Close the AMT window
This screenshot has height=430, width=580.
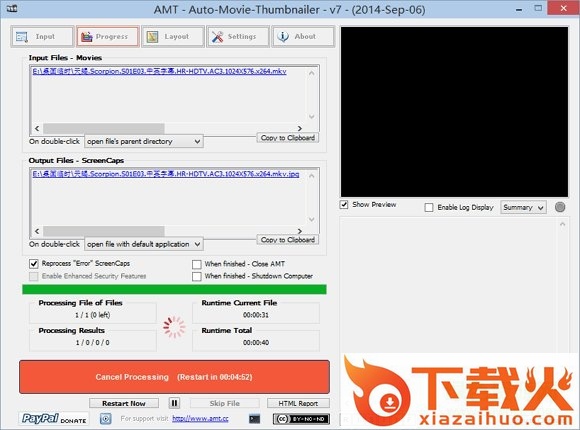[x=563, y=8]
